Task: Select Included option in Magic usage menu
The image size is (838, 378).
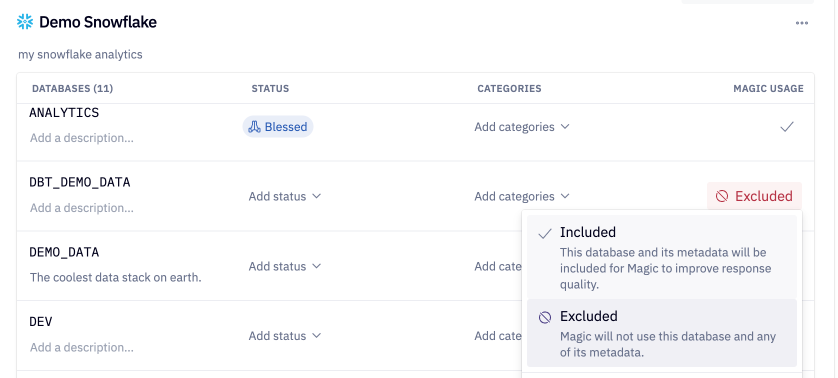Action: [662, 257]
